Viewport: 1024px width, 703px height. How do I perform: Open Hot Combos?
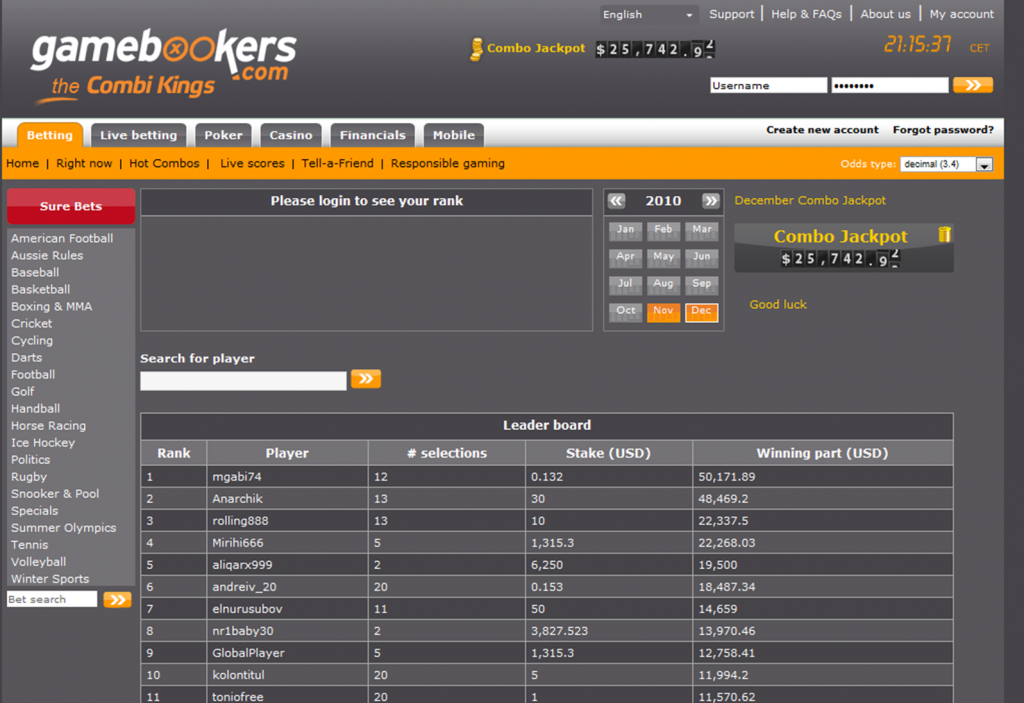(x=164, y=163)
